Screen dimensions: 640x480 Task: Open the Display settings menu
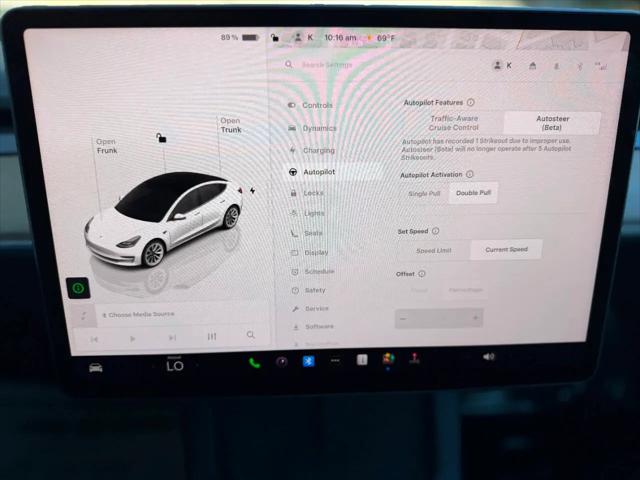point(310,253)
